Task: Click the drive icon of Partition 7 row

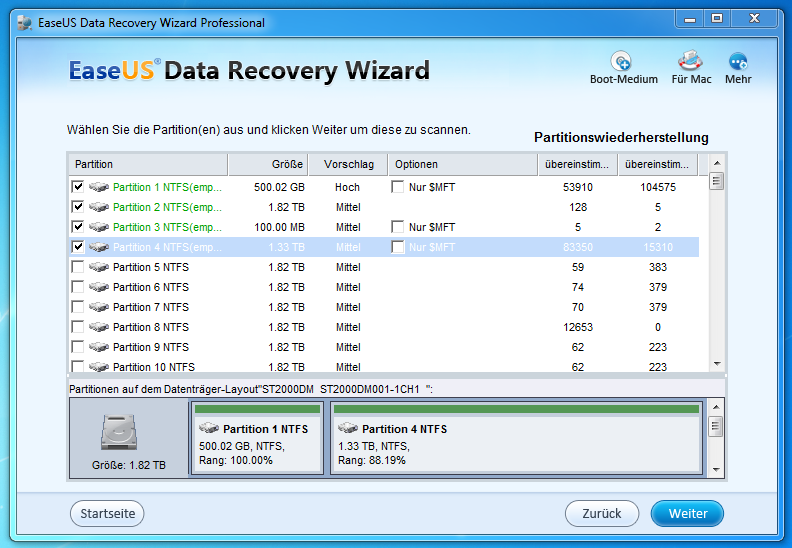Action: point(99,307)
